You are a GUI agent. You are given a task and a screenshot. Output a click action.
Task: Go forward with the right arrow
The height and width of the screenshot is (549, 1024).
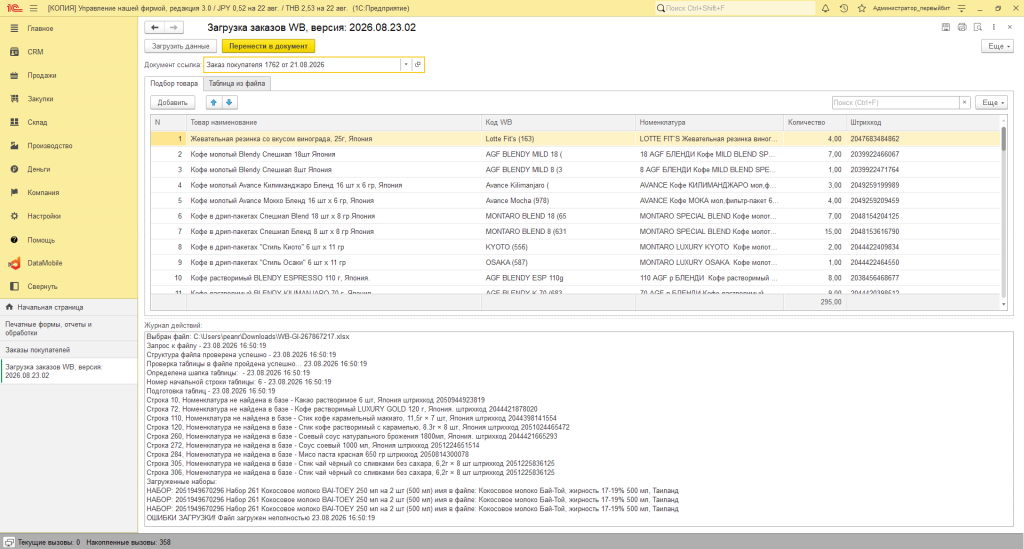pos(174,27)
